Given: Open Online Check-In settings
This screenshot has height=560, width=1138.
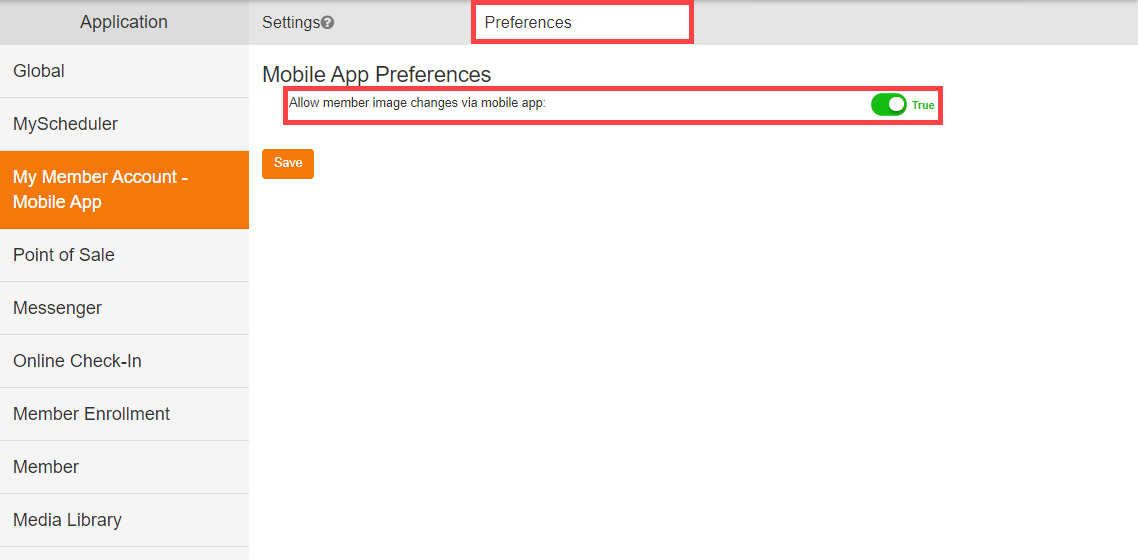Looking at the screenshot, I should pyautogui.click(x=124, y=361).
